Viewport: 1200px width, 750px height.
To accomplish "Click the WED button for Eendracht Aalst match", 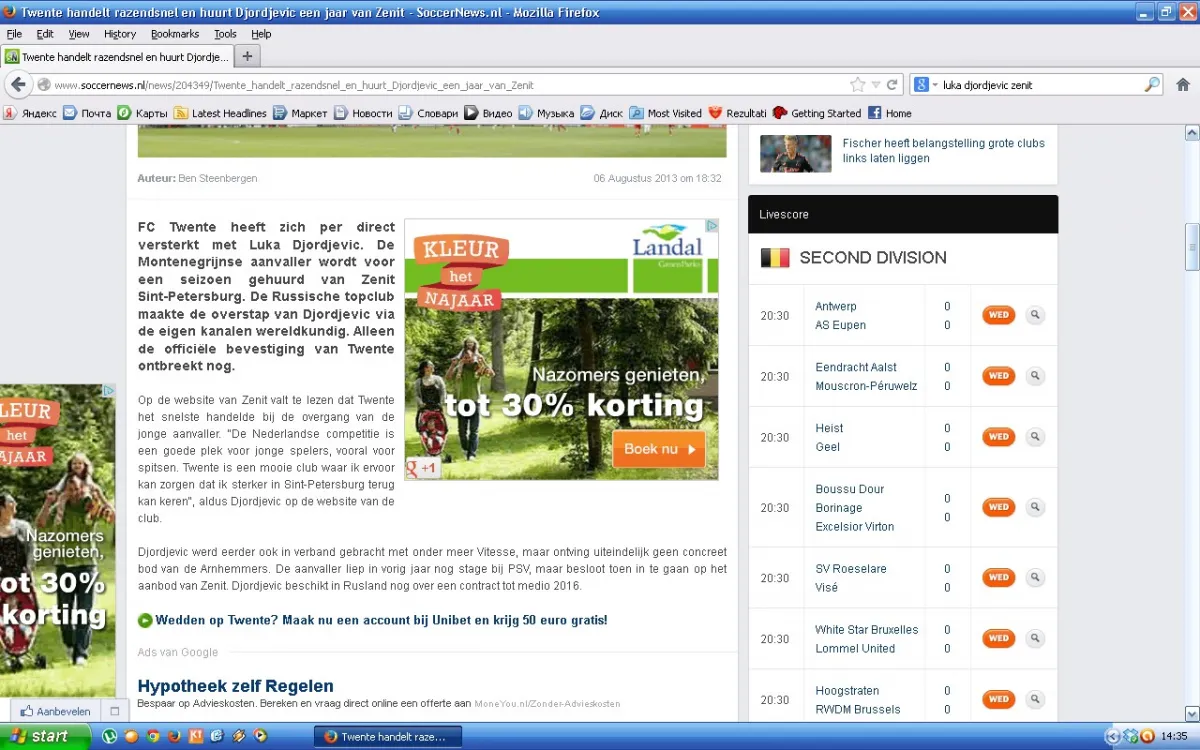I will tap(998, 376).
